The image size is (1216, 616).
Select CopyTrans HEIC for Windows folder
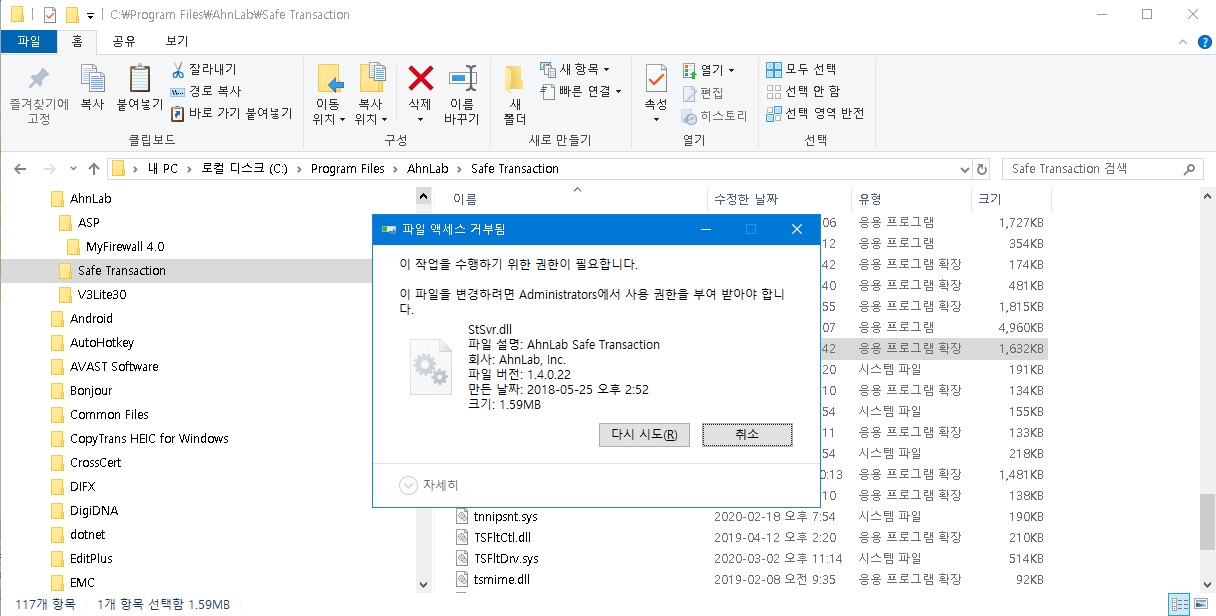pos(149,438)
